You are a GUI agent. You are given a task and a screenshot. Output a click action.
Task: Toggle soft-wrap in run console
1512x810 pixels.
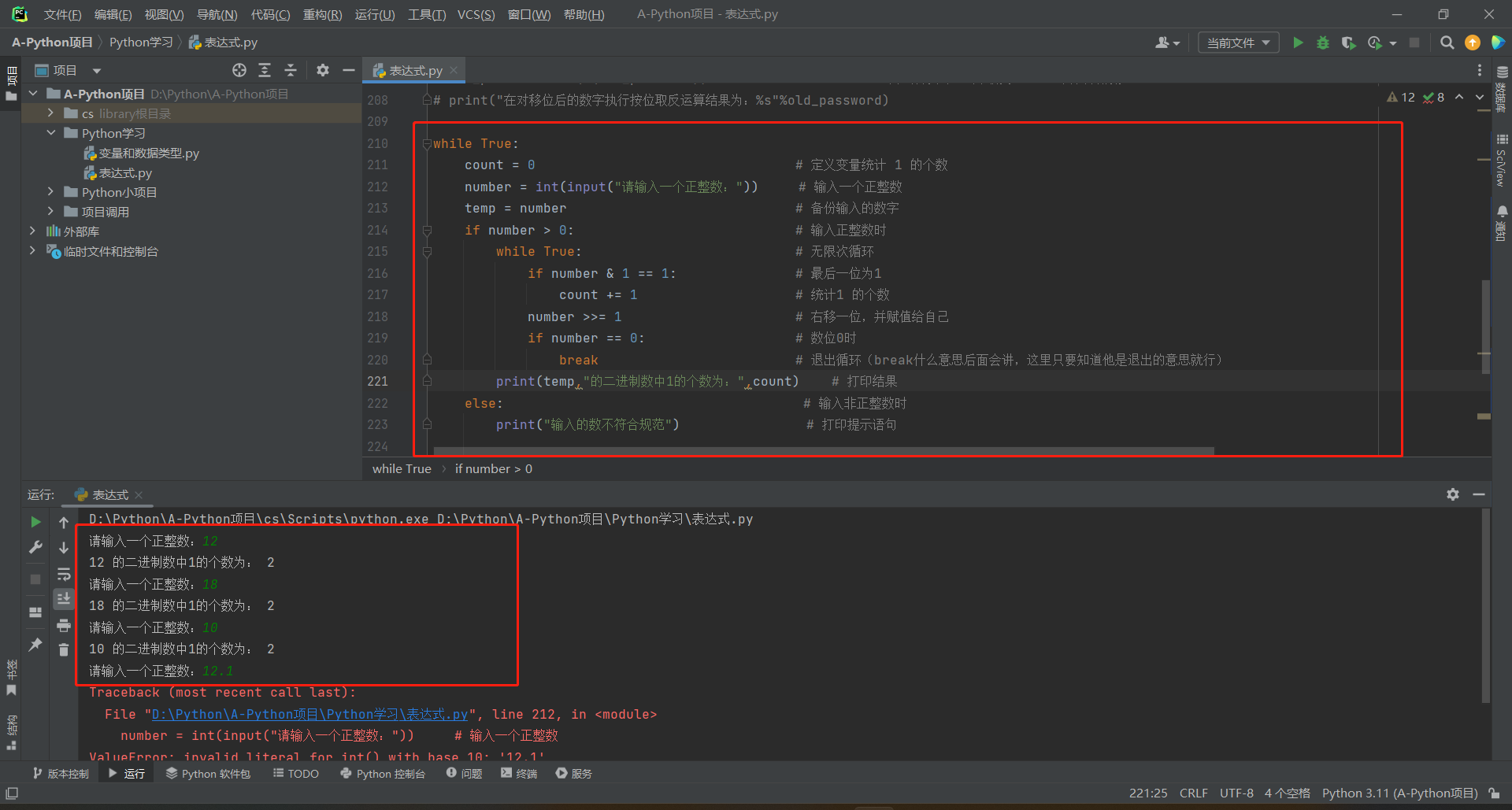pyautogui.click(x=64, y=574)
